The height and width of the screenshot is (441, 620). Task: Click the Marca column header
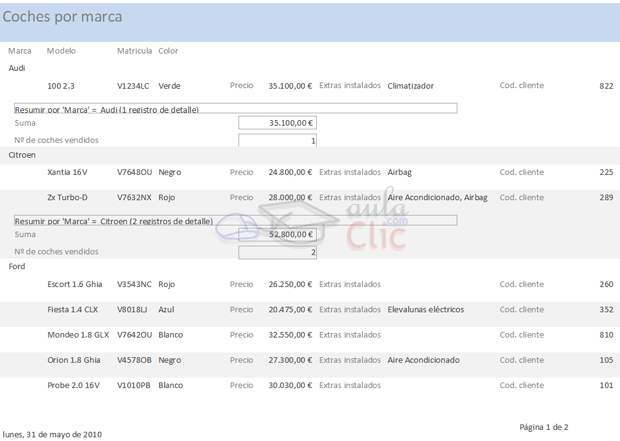click(20, 51)
